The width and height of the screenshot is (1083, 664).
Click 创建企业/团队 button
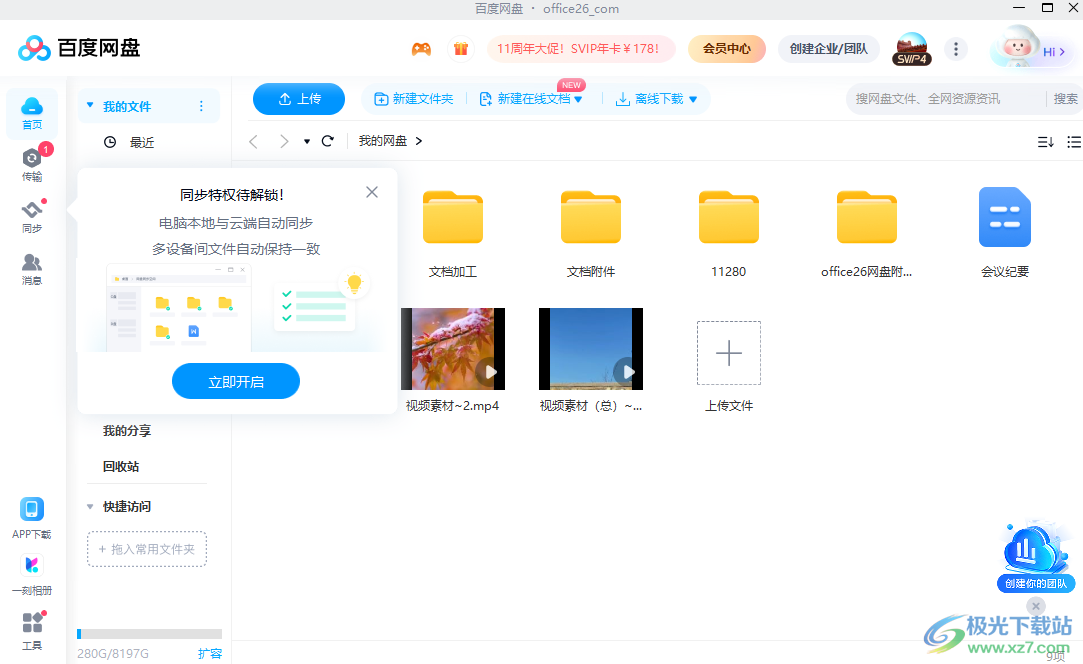[828, 49]
